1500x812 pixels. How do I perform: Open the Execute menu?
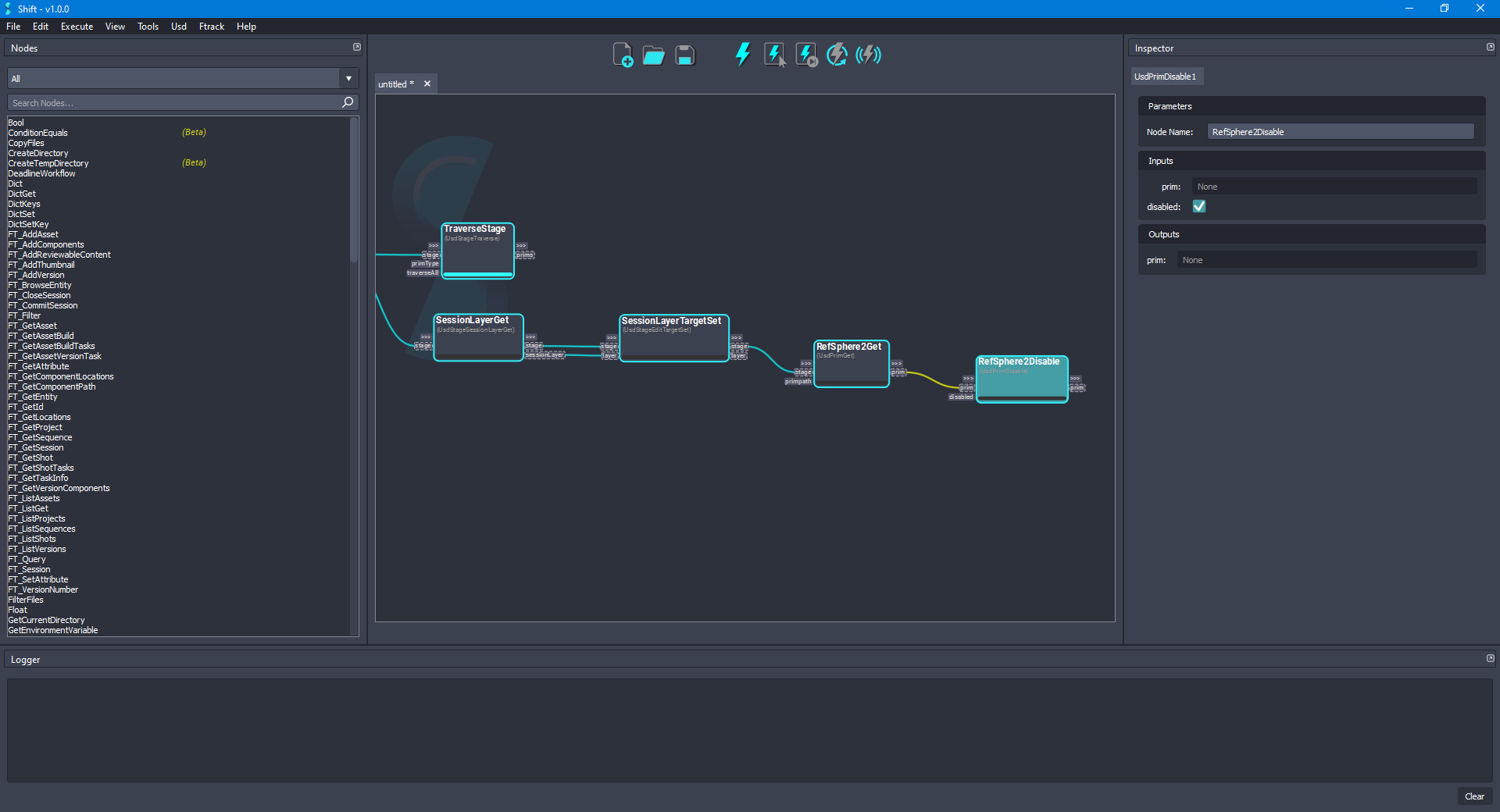[77, 27]
